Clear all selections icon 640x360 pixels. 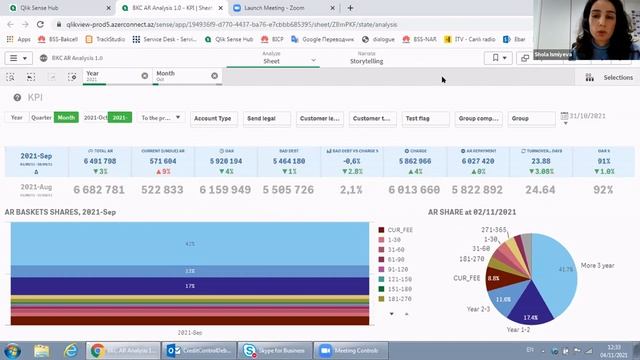[72, 77]
